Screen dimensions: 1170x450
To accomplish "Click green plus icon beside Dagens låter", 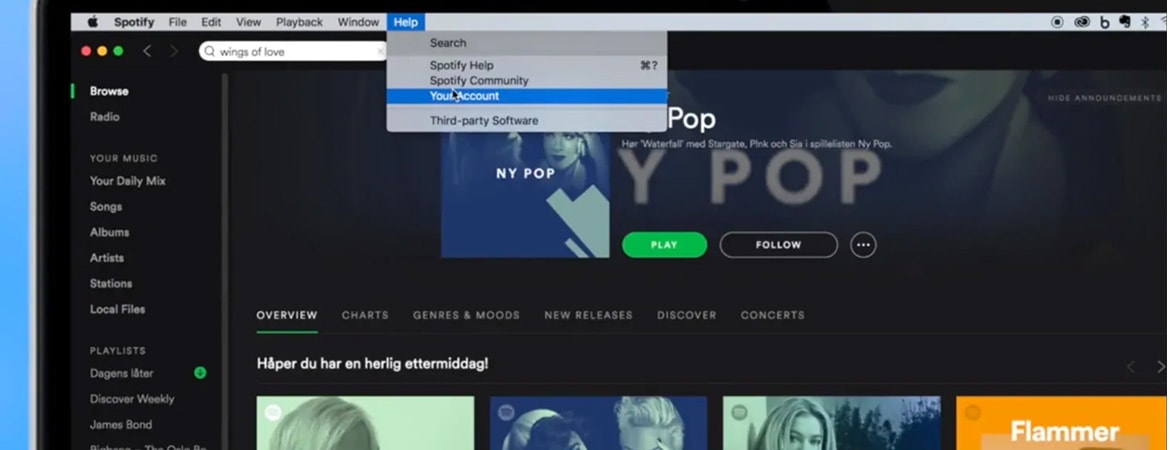I will coord(200,373).
